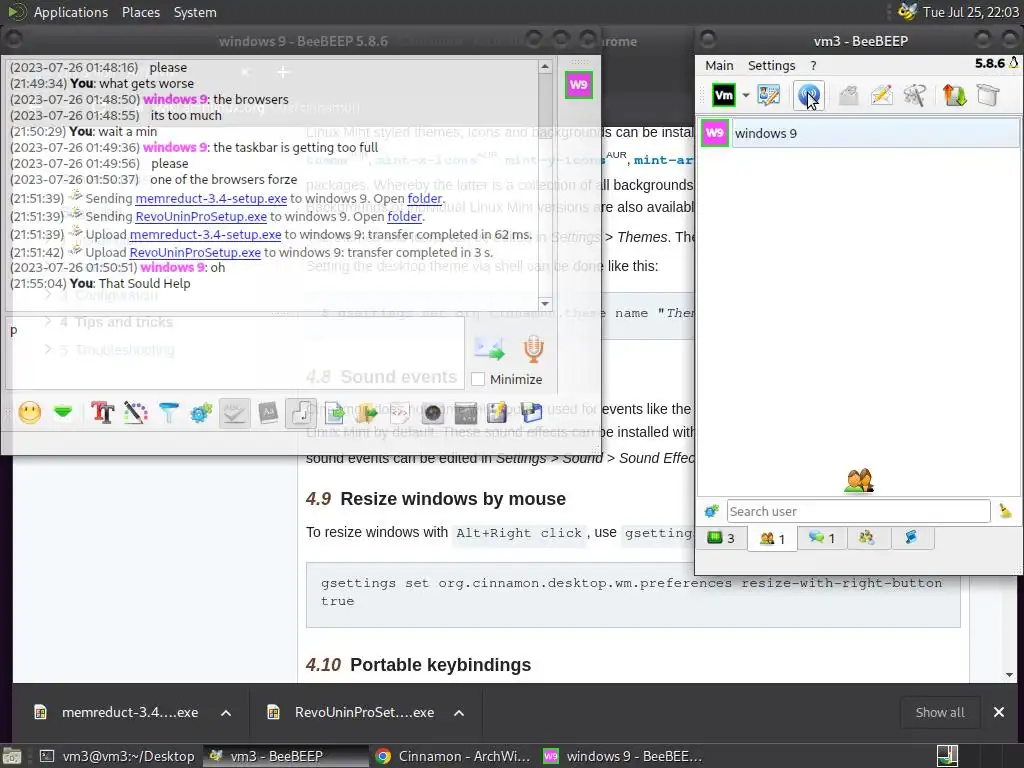This screenshot has height=768, width=1024.
Task: Select windows 9 user in list
Action: [x=860, y=133]
